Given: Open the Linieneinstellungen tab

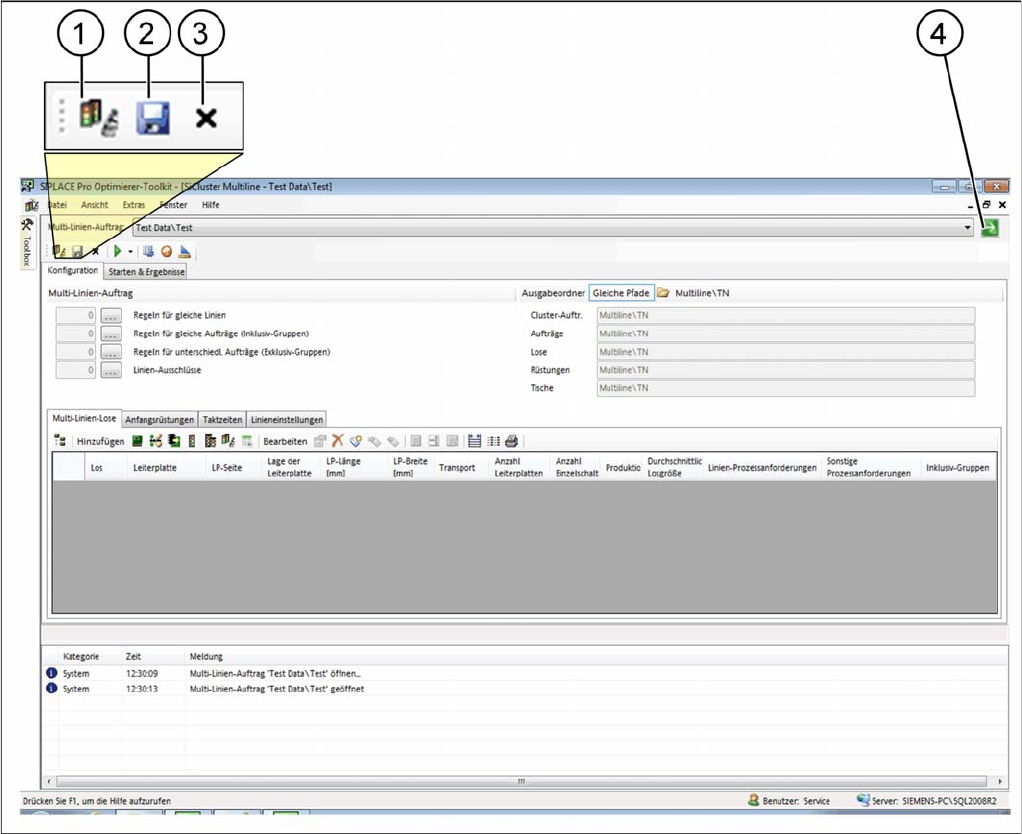Looking at the screenshot, I should pos(287,419).
